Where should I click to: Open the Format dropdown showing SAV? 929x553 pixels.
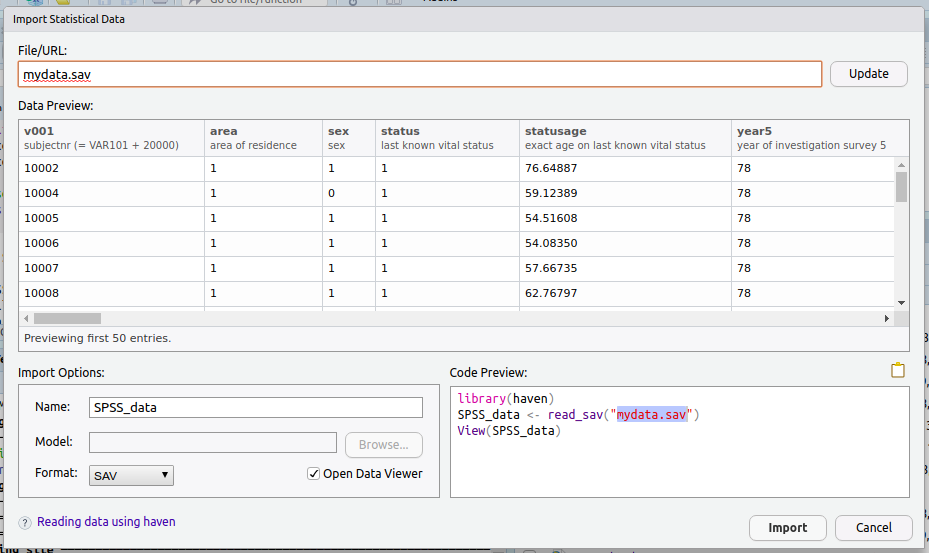[131, 475]
